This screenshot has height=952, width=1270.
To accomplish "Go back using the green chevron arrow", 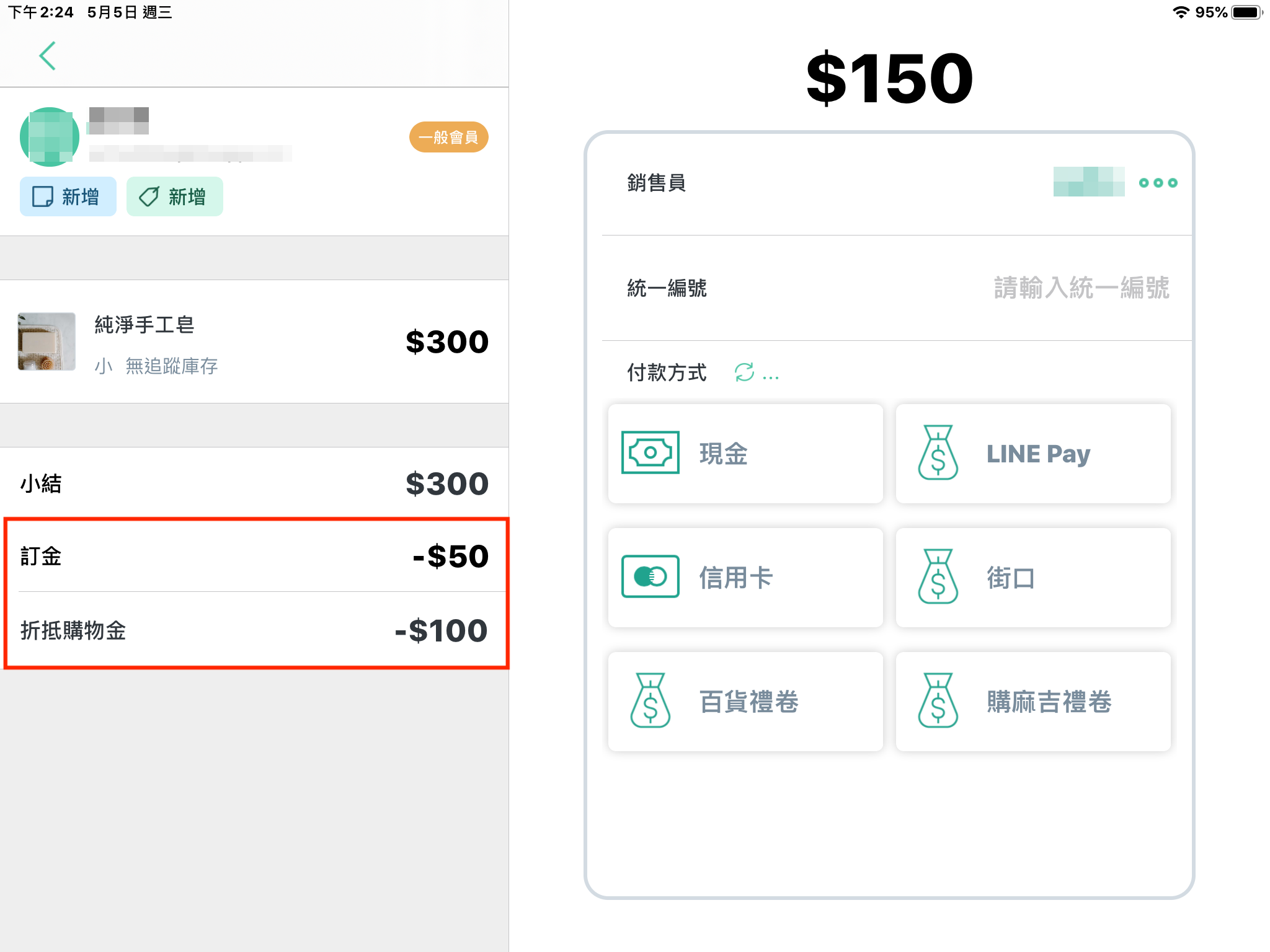I will 48,56.
